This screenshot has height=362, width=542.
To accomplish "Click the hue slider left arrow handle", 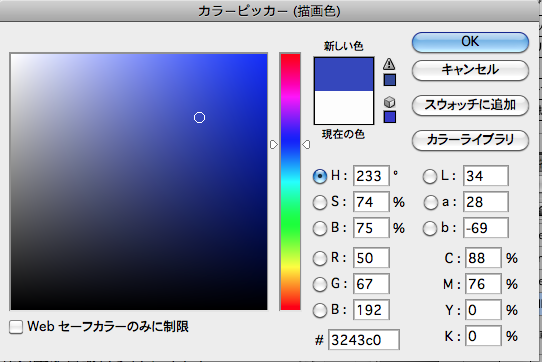I will click(274, 145).
